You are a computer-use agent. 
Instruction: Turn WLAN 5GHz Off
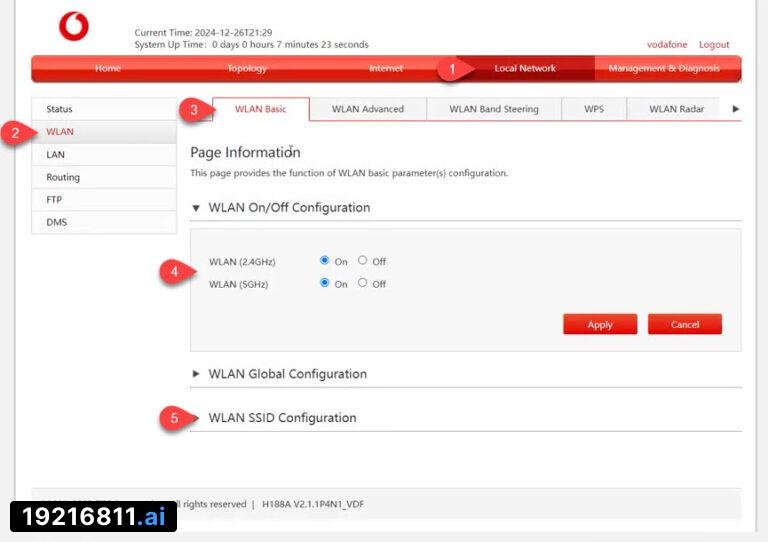(362, 283)
